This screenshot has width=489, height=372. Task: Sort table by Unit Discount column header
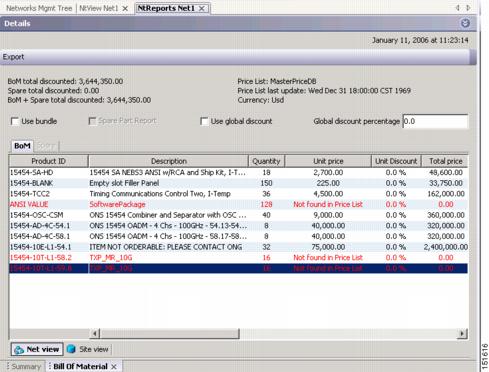396,161
